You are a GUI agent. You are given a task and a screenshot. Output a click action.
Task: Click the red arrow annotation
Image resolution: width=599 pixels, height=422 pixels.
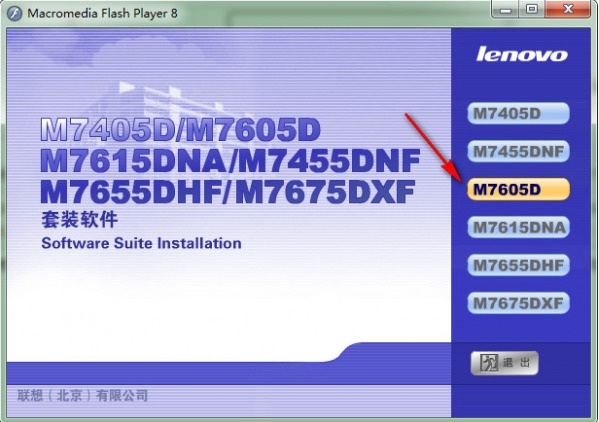433,147
